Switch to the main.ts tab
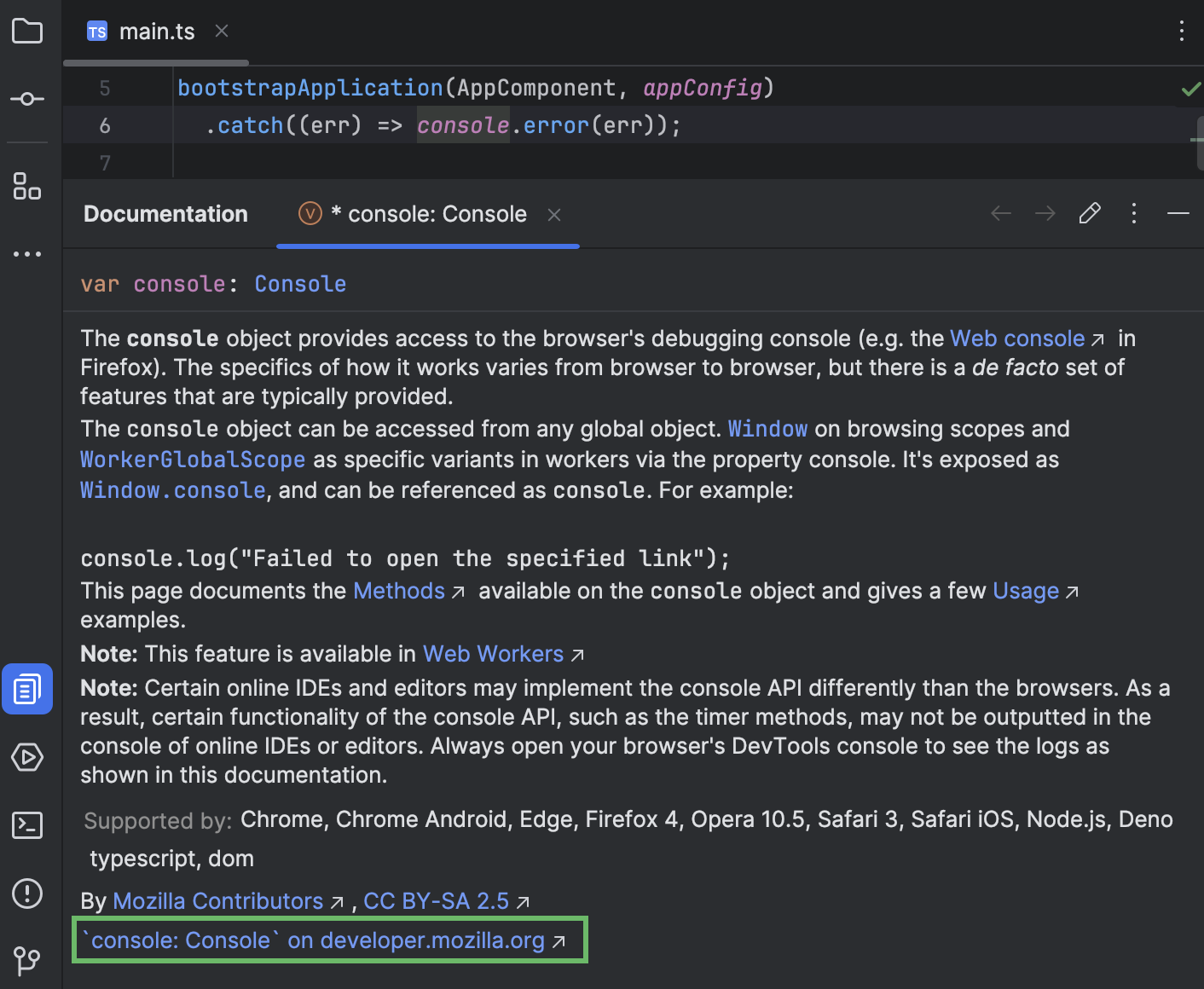1204x989 pixels. pos(157,31)
